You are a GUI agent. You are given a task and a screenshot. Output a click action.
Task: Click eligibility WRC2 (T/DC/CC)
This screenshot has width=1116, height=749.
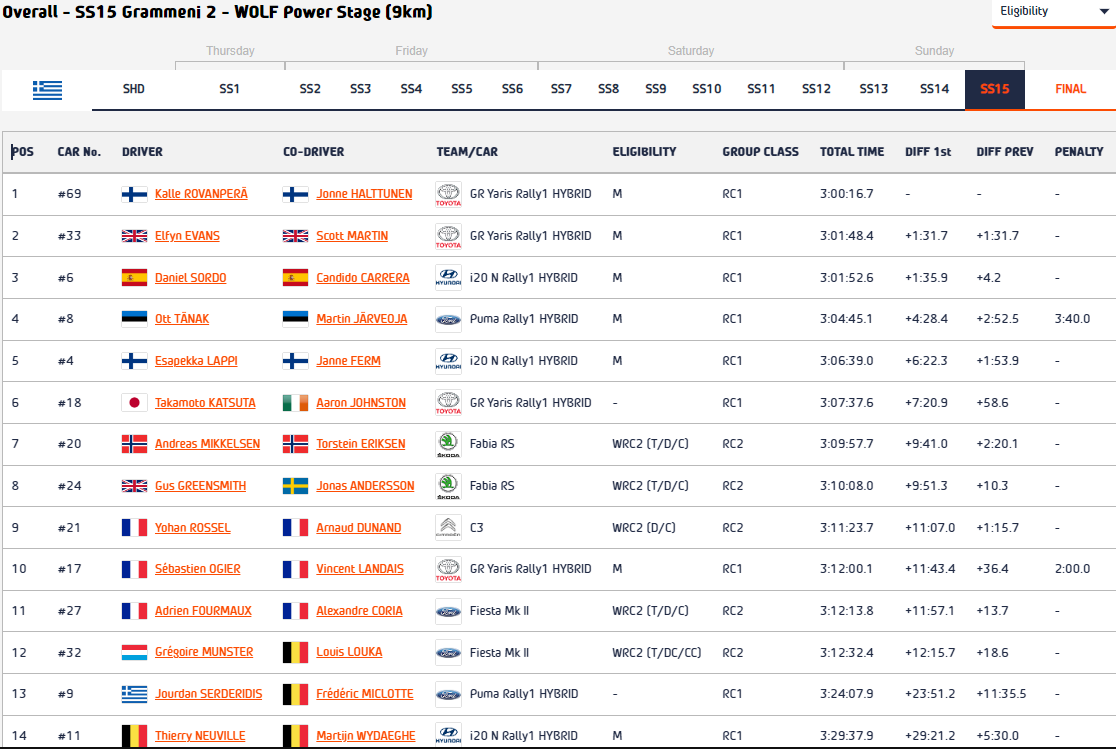pos(657,653)
